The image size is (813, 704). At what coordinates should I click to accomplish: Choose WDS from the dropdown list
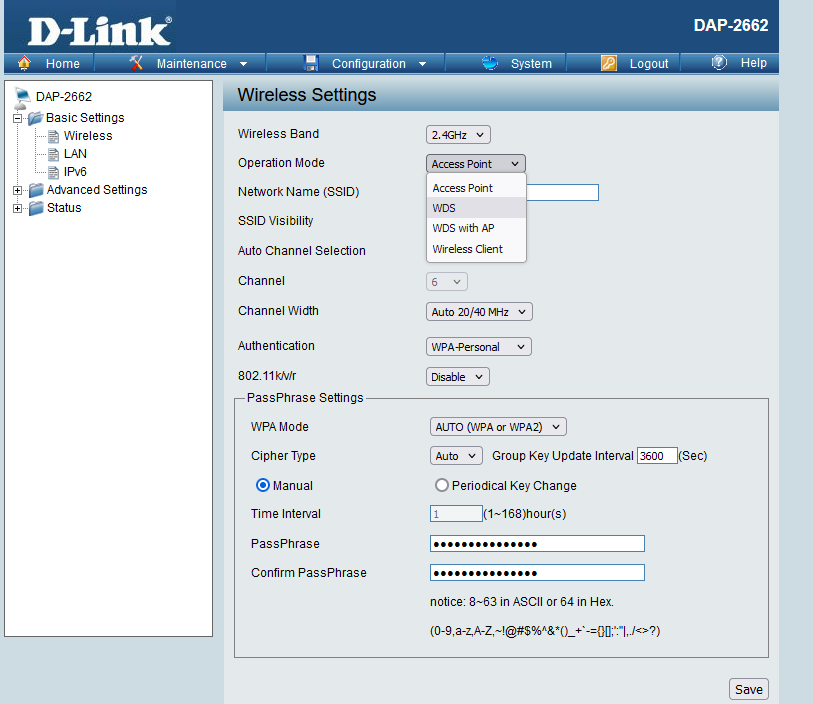click(x=476, y=208)
